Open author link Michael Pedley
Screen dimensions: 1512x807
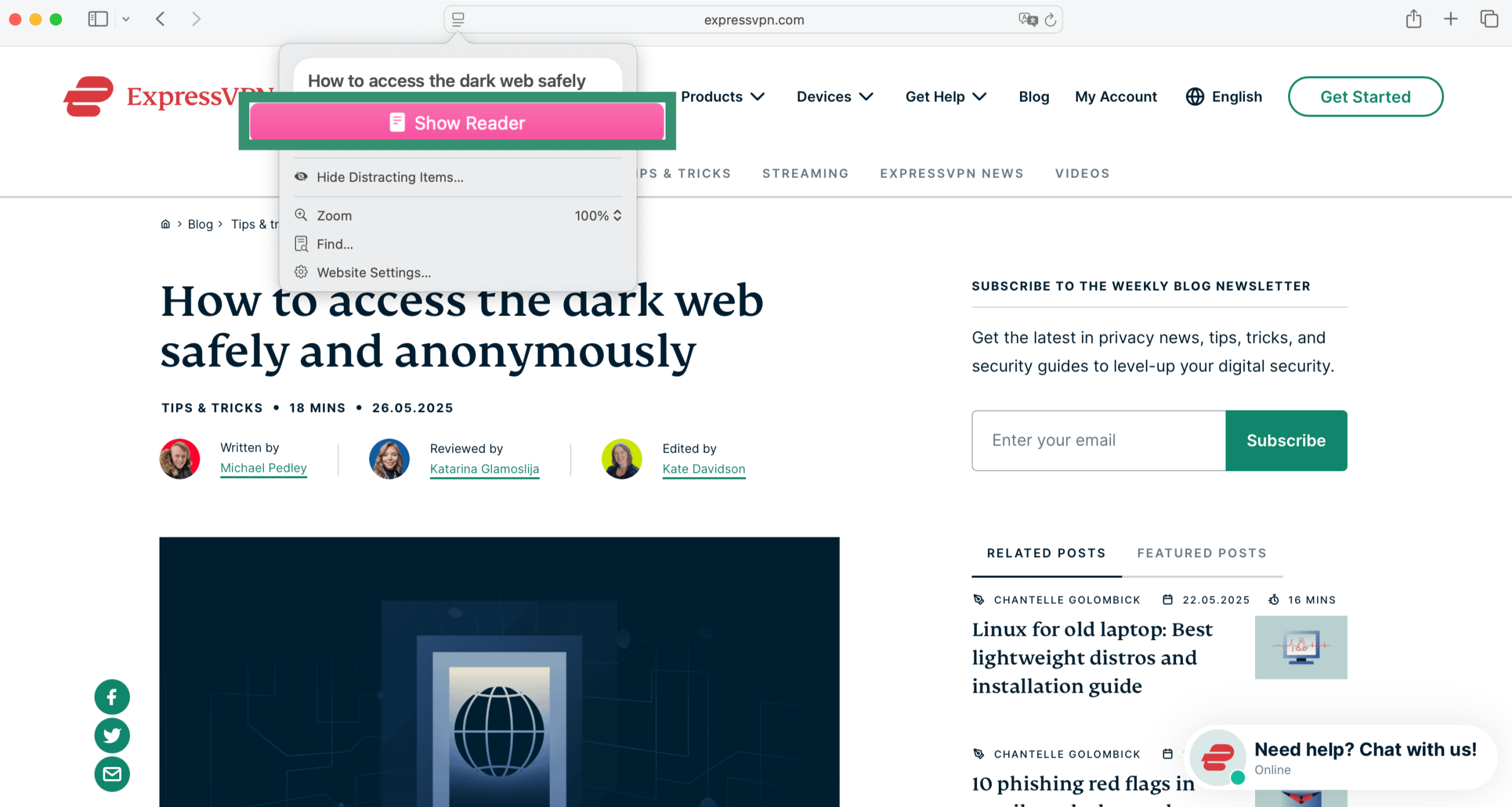pyautogui.click(x=263, y=468)
